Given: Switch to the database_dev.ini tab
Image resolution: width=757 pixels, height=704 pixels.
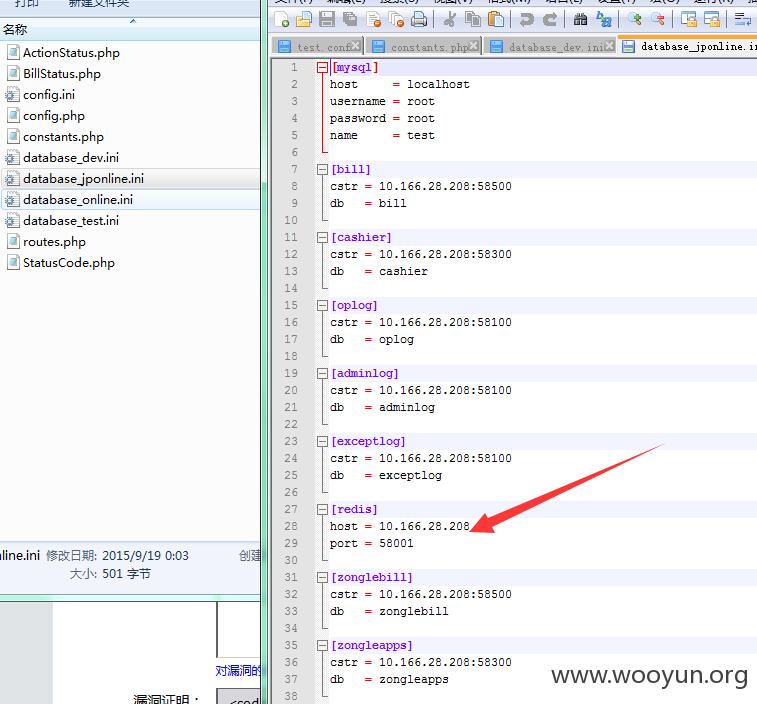Looking at the screenshot, I should coord(549,47).
